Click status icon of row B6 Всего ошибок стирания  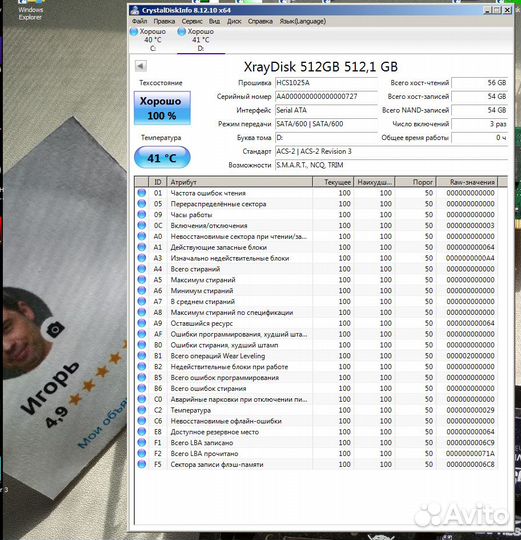142,388
